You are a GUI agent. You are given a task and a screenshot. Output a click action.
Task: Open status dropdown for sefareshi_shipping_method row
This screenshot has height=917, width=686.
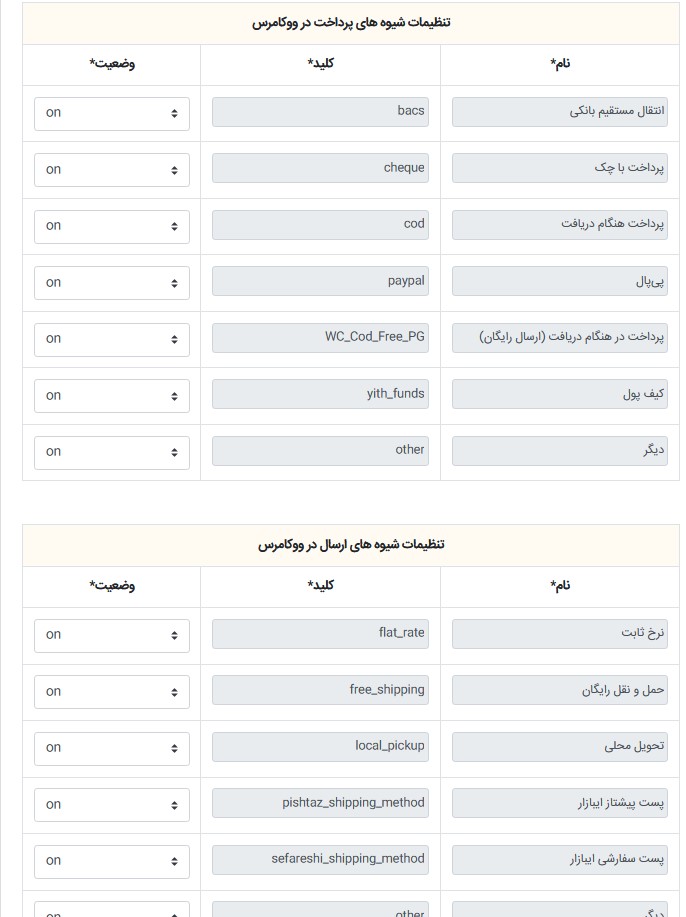tap(112, 860)
